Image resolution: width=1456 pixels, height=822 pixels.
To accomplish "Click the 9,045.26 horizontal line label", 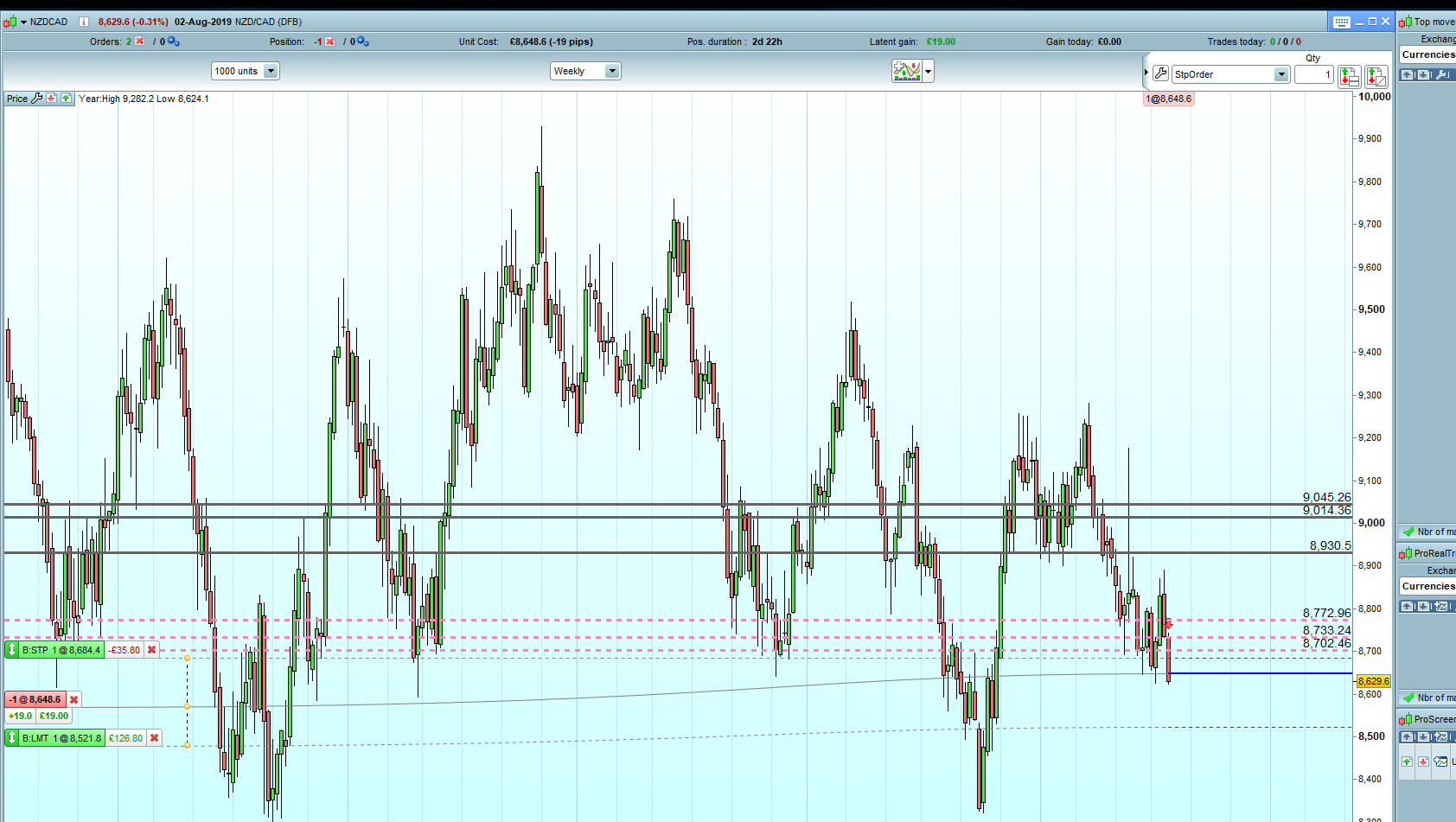I will (x=1326, y=497).
